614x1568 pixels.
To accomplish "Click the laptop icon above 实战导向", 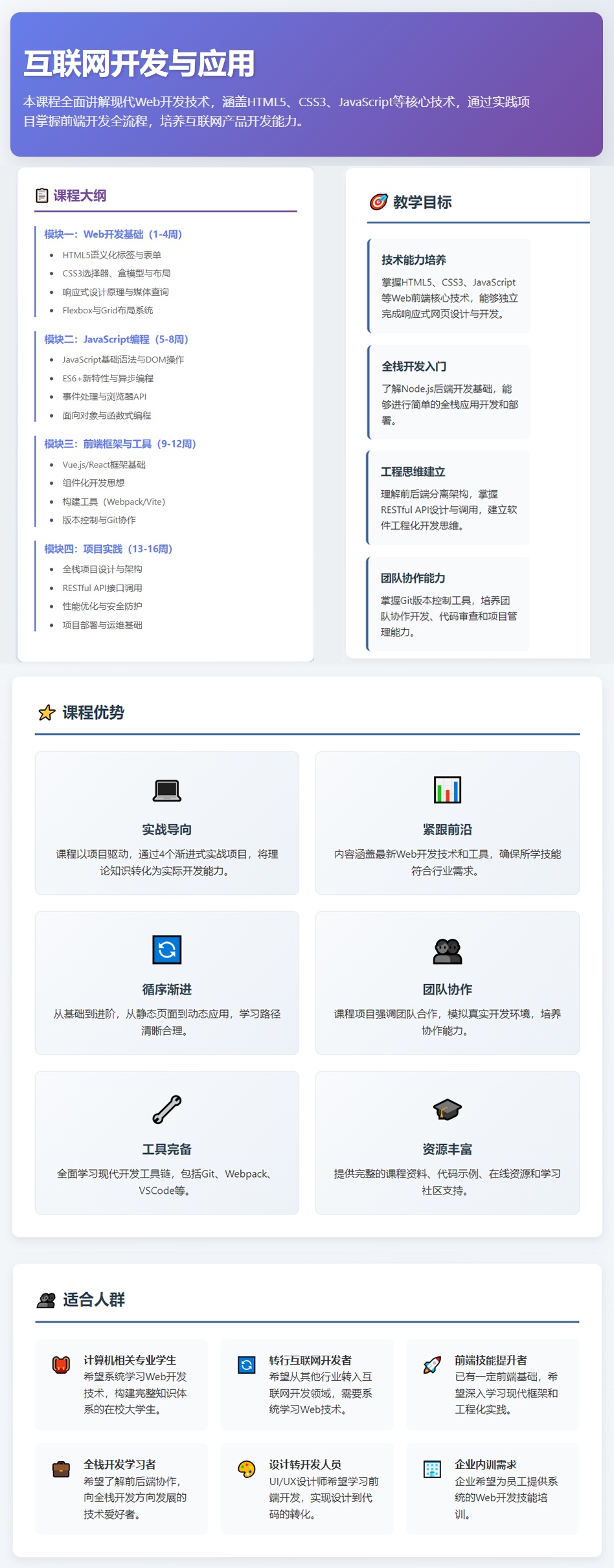I will 167,790.
